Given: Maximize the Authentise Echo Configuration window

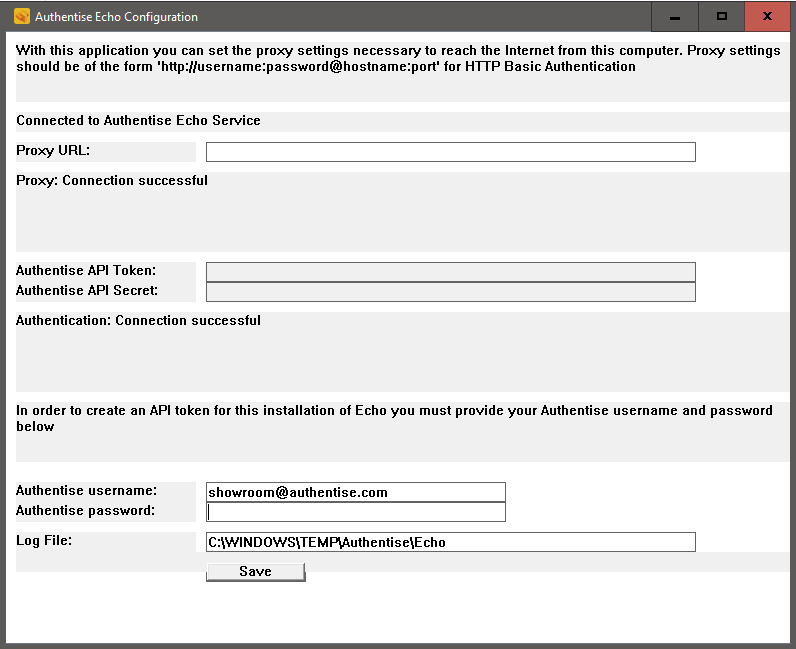Looking at the screenshot, I should pyautogui.click(x=721, y=17).
